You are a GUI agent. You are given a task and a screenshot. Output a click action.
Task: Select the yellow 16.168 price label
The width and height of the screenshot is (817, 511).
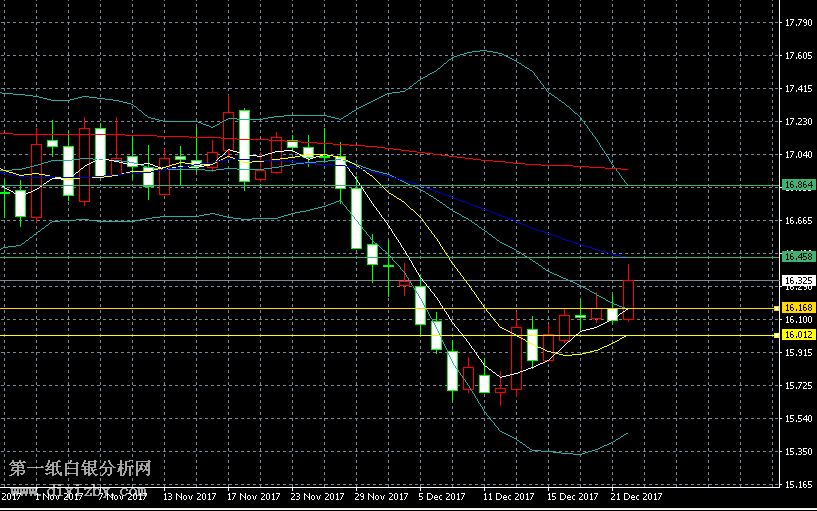pyautogui.click(x=798, y=308)
